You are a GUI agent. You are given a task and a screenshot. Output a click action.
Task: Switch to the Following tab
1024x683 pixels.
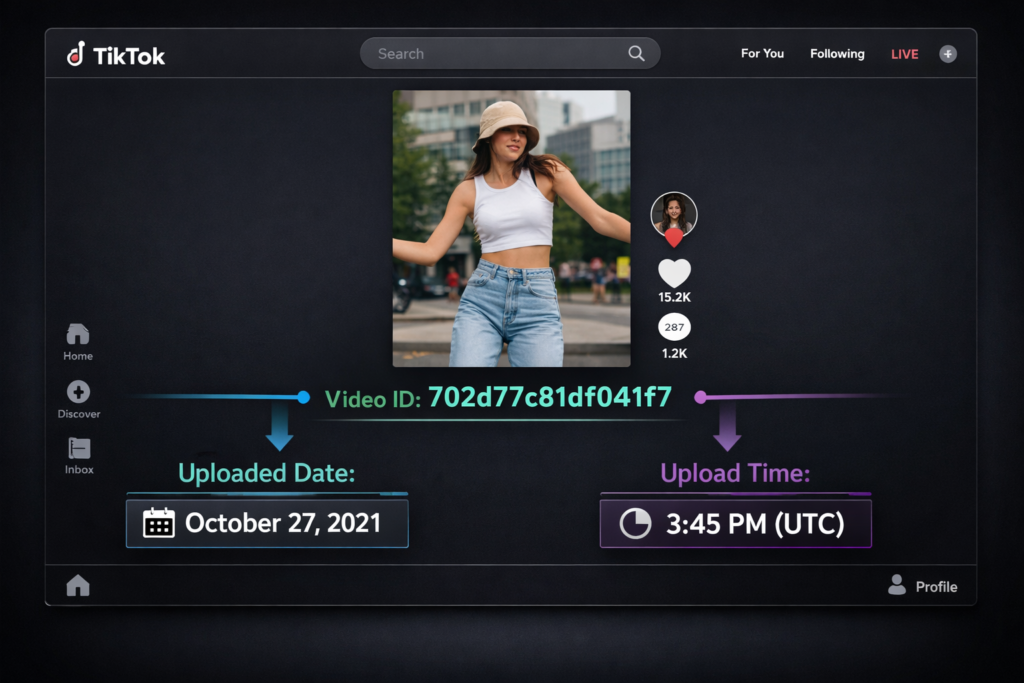pyautogui.click(x=837, y=54)
